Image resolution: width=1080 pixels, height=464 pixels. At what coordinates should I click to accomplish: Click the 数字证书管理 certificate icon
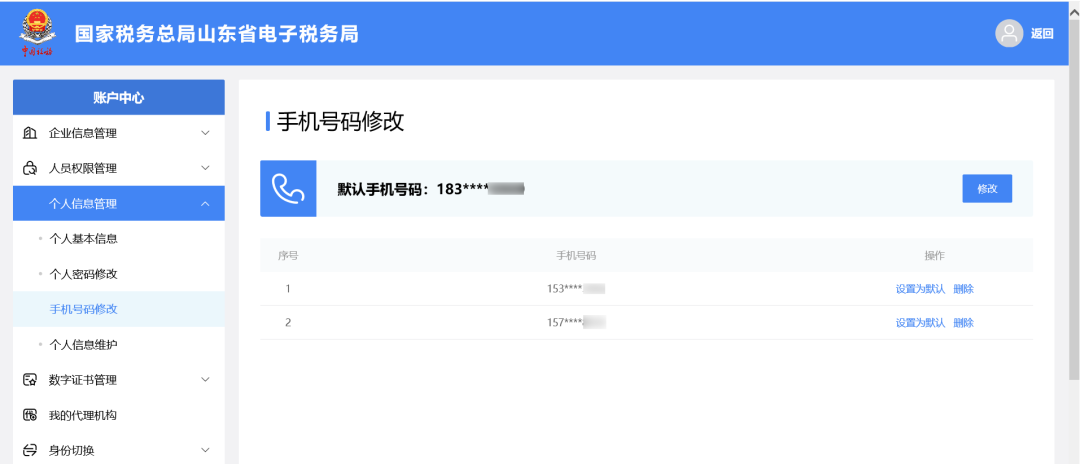coord(30,379)
